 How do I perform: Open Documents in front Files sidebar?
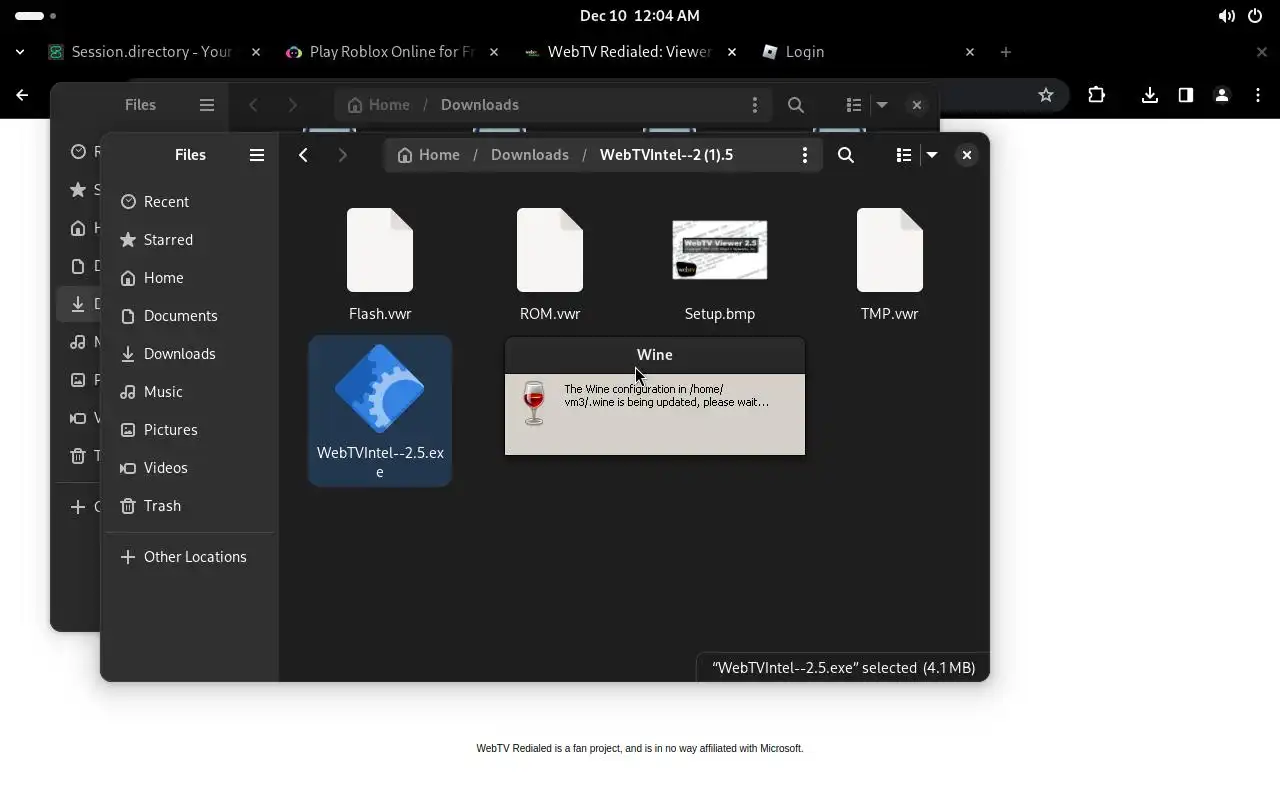pos(190,316)
